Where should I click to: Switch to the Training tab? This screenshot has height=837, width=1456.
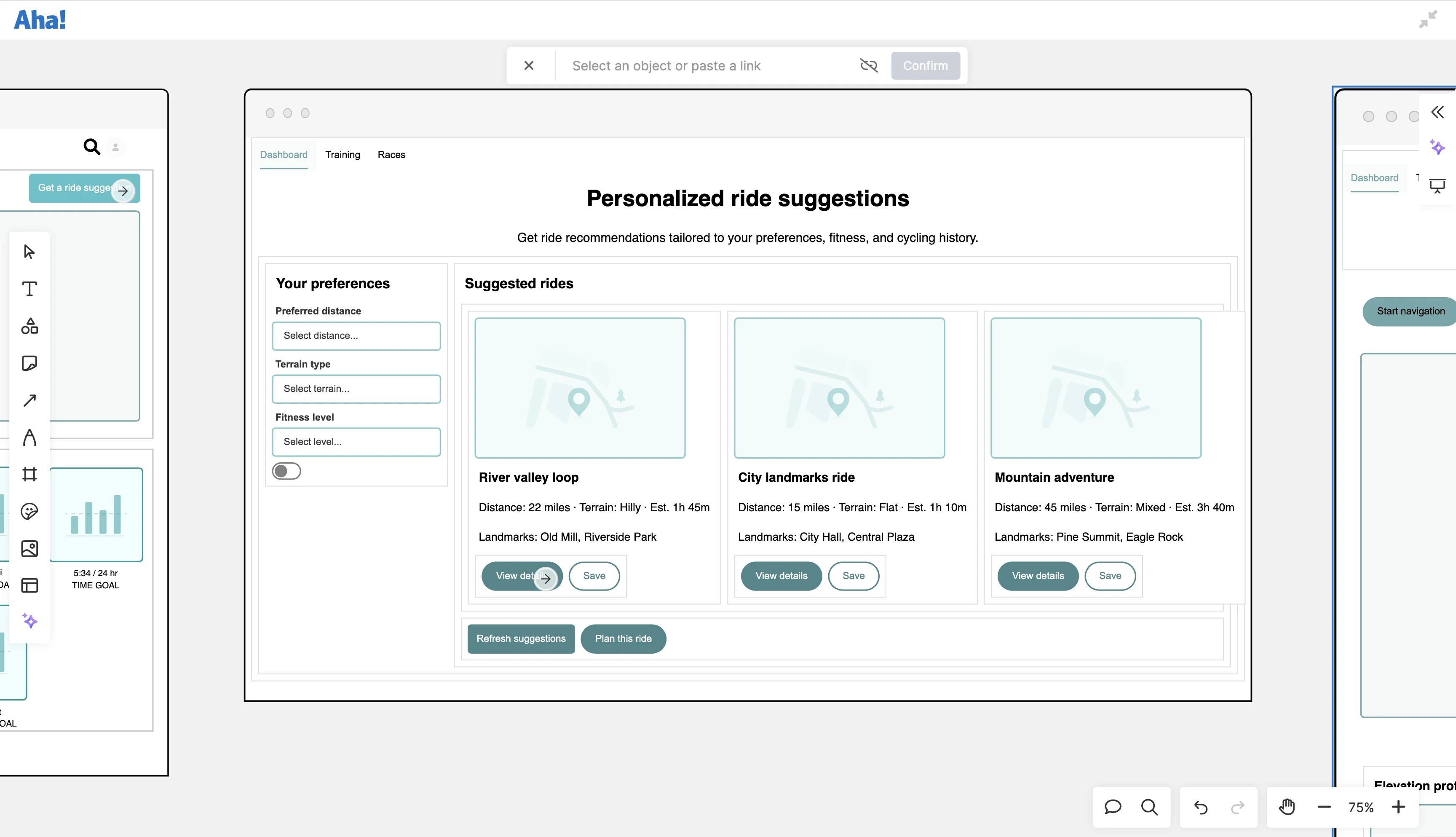coord(343,155)
